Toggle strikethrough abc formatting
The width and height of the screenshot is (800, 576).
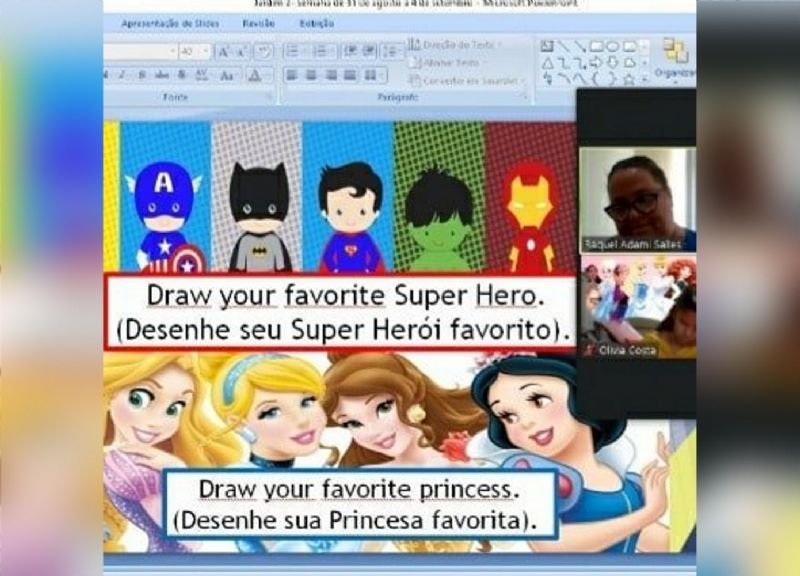pyautogui.click(x=162, y=75)
